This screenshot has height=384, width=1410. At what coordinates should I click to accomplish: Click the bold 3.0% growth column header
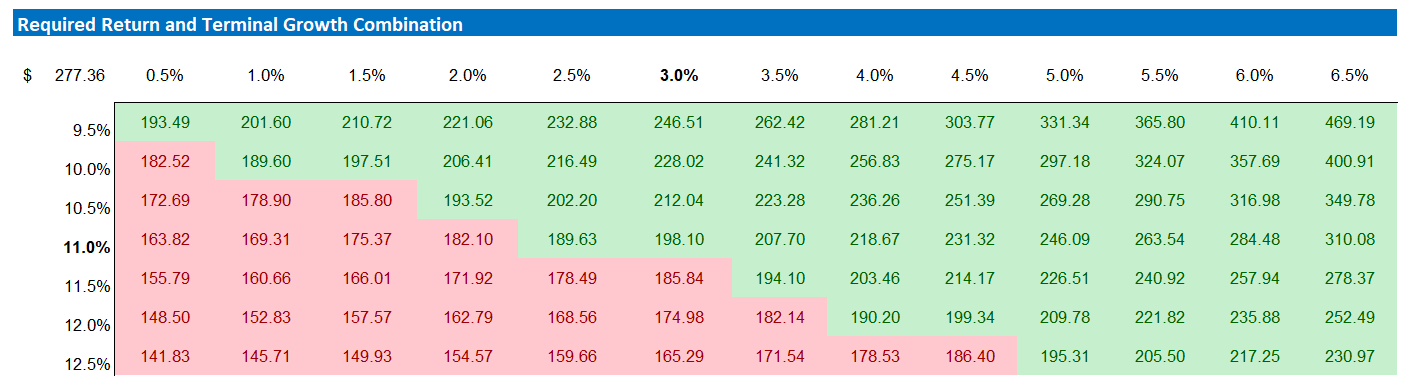(679, 76)
